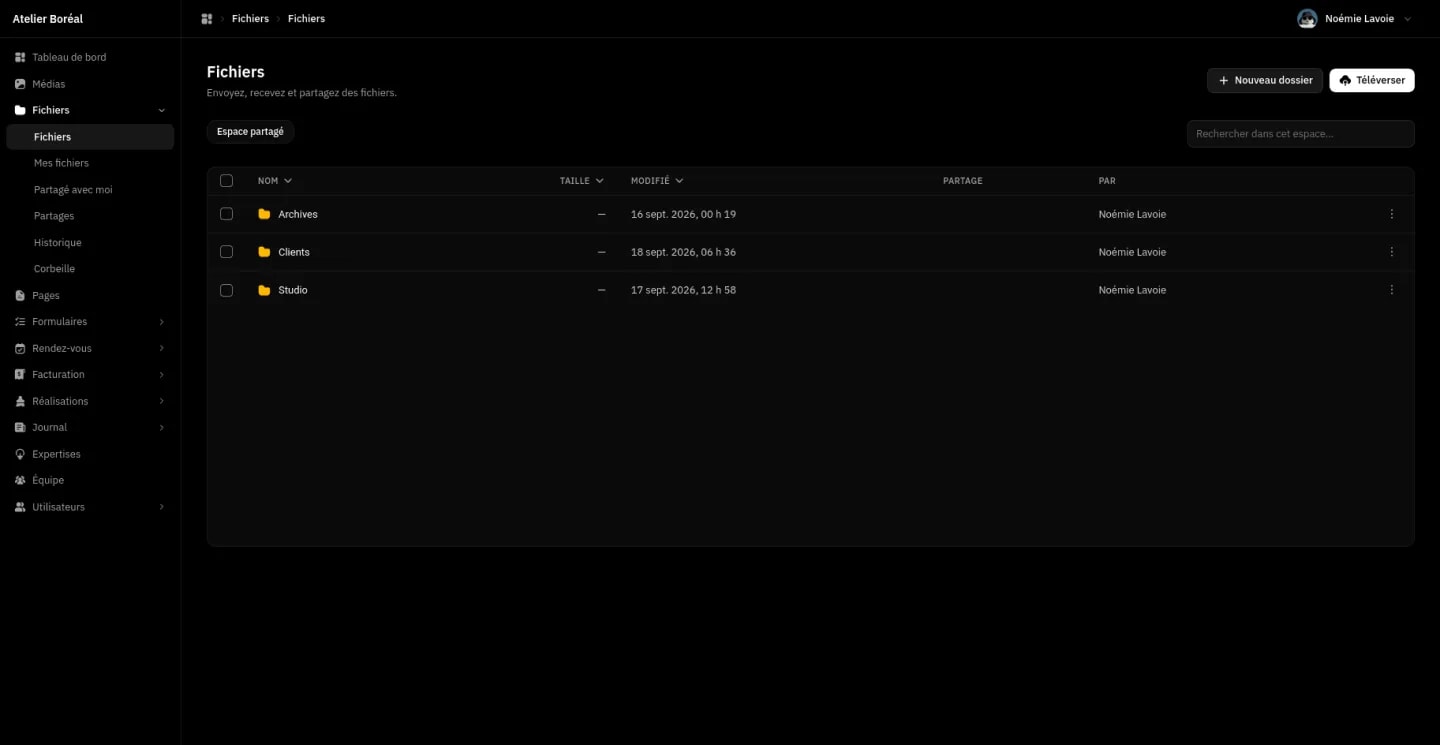Open the user account dropdown chevron
Screen dimensions: 1440x745
(1408, 19)
